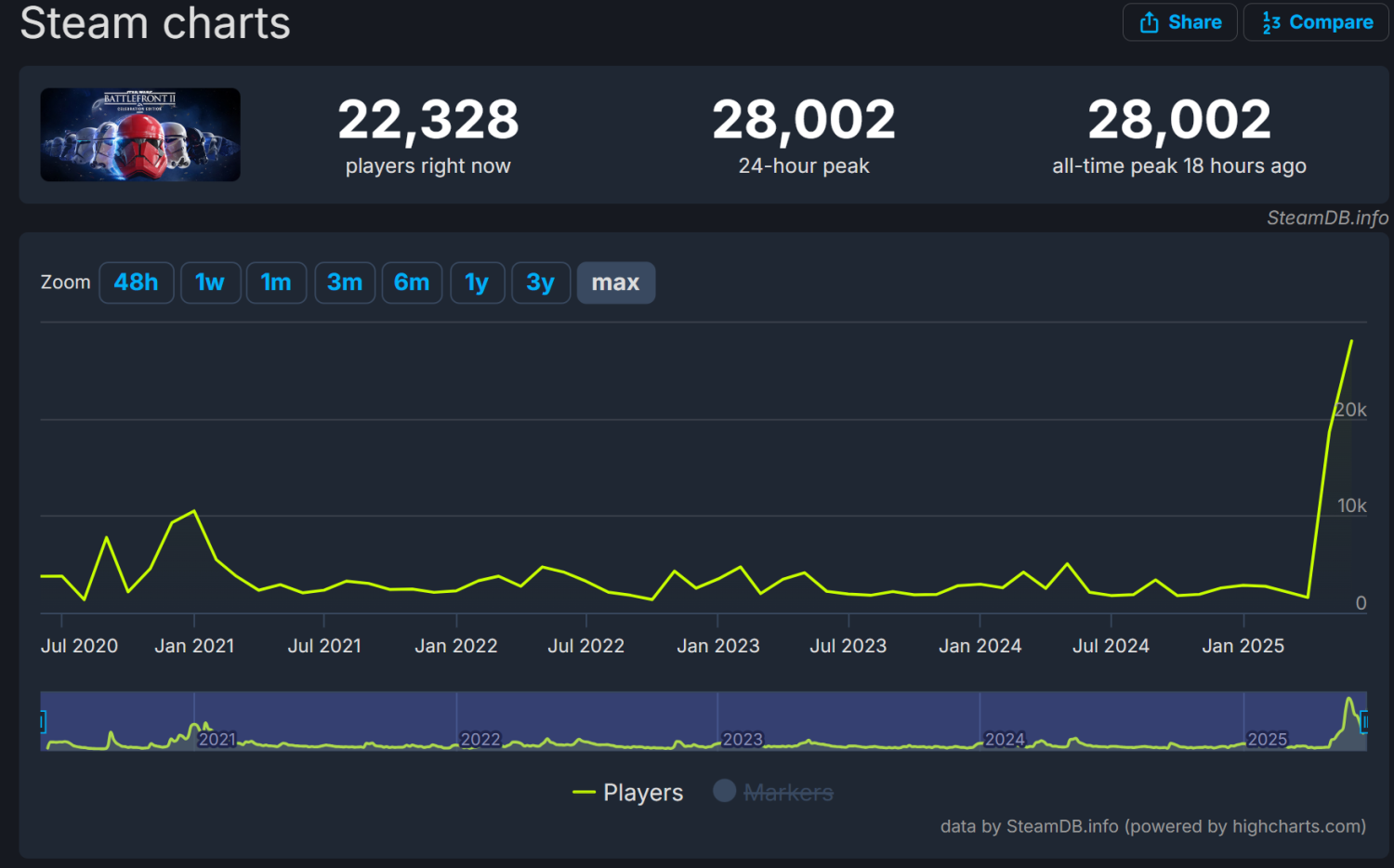Screen dimensions: 1394x868
Task: Open the SteamDB.info credit link above chart
Action: 1328,217
